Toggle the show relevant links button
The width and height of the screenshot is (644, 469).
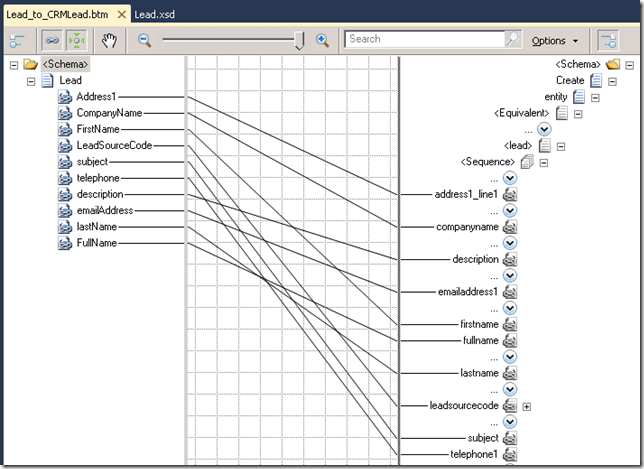52,41
